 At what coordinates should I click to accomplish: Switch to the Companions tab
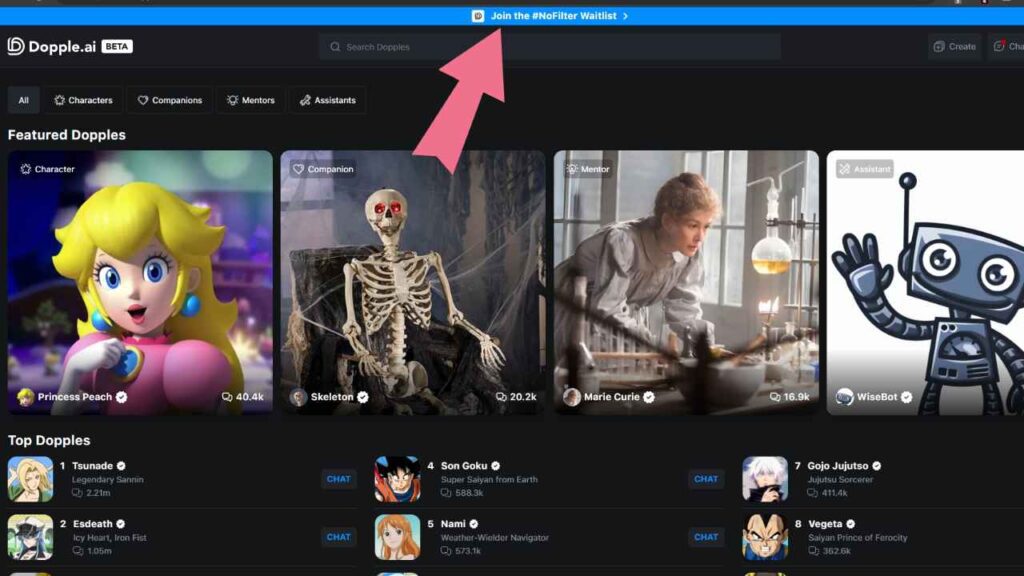pos(169,100)
